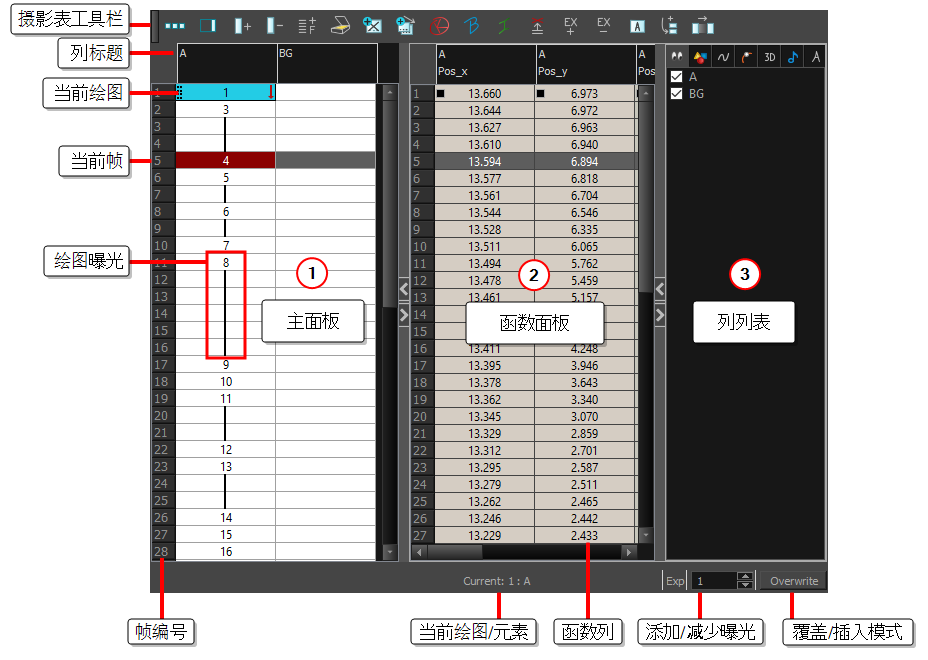Click the clear exposure and pull icon
Image resolution: width=928 pixels, height=660 pixels.
537,26
